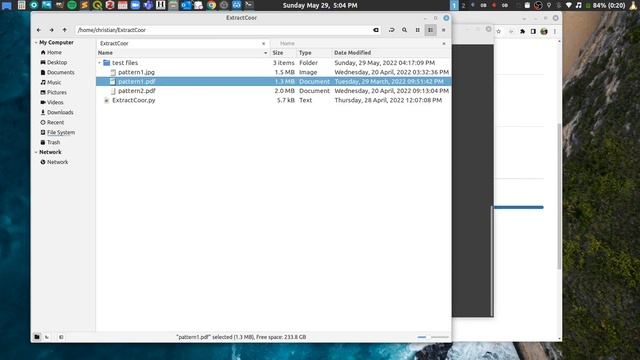The width and height of the screenshot is (640, 360).
Task: Open the Wi-Fi network indicator
Action: pos(569,5)
